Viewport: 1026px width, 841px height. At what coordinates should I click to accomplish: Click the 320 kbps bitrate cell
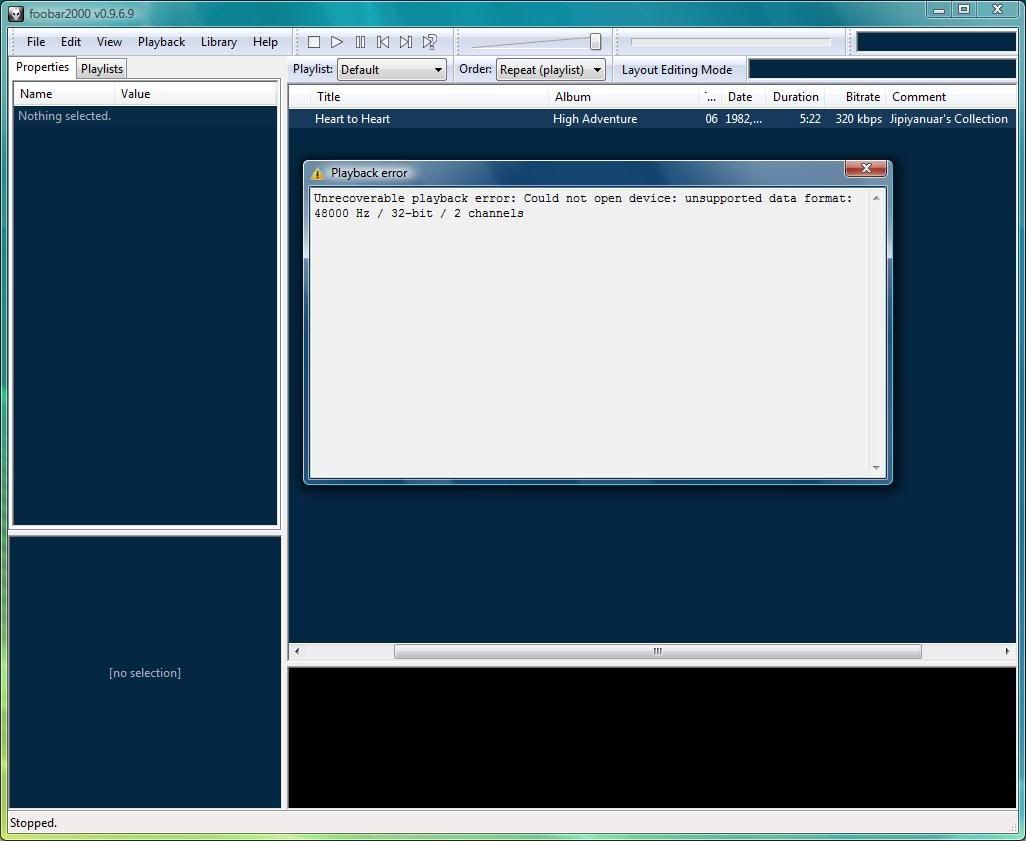point(858,119)
